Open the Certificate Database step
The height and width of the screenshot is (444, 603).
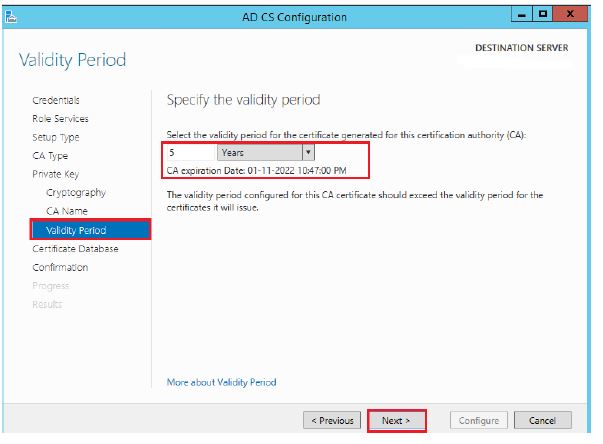pos(75,249)
